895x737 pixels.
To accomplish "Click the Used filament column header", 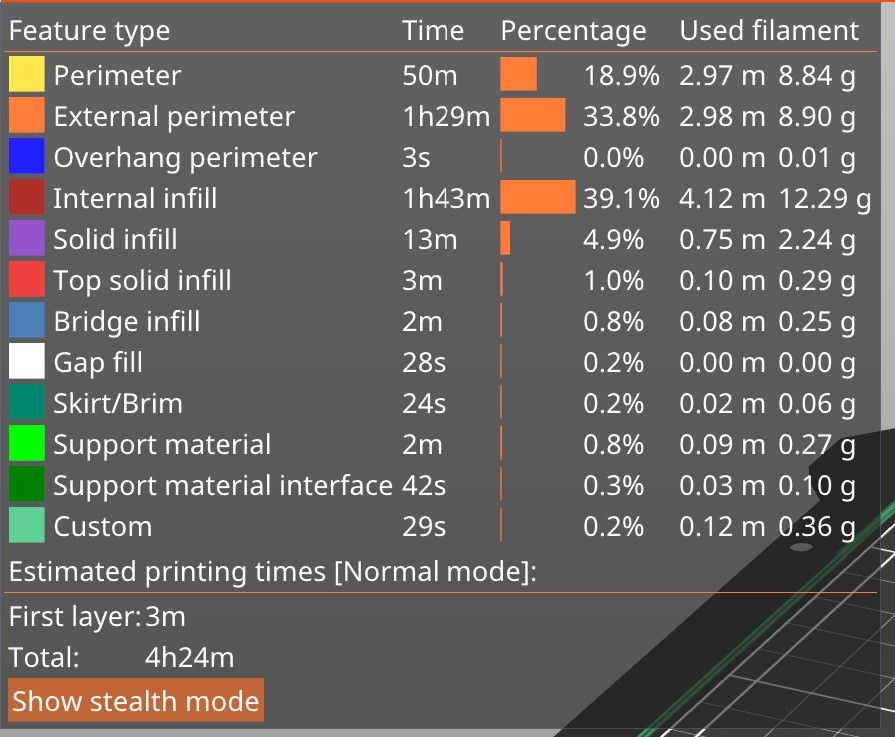I will click(x=769, y=30).
